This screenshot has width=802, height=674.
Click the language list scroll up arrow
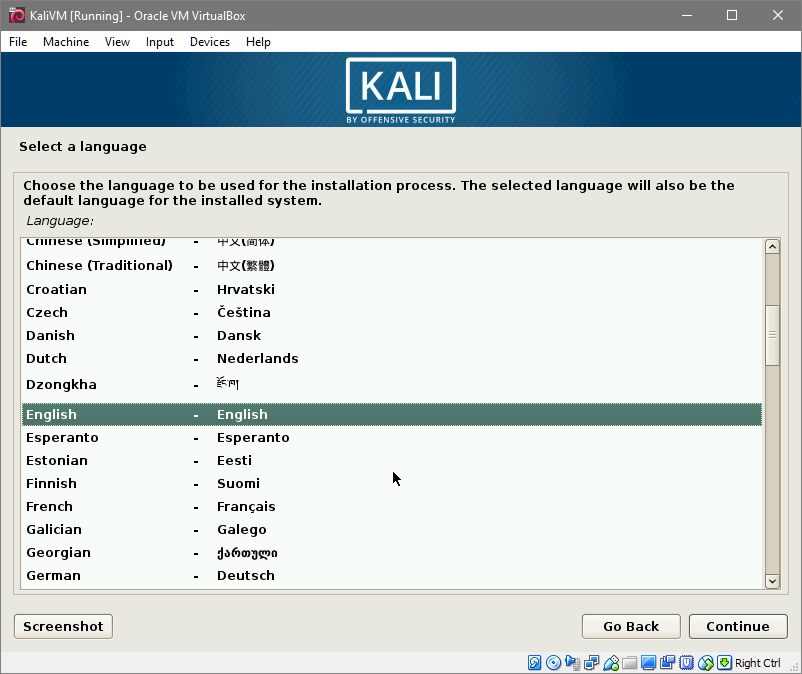[772, 247]
